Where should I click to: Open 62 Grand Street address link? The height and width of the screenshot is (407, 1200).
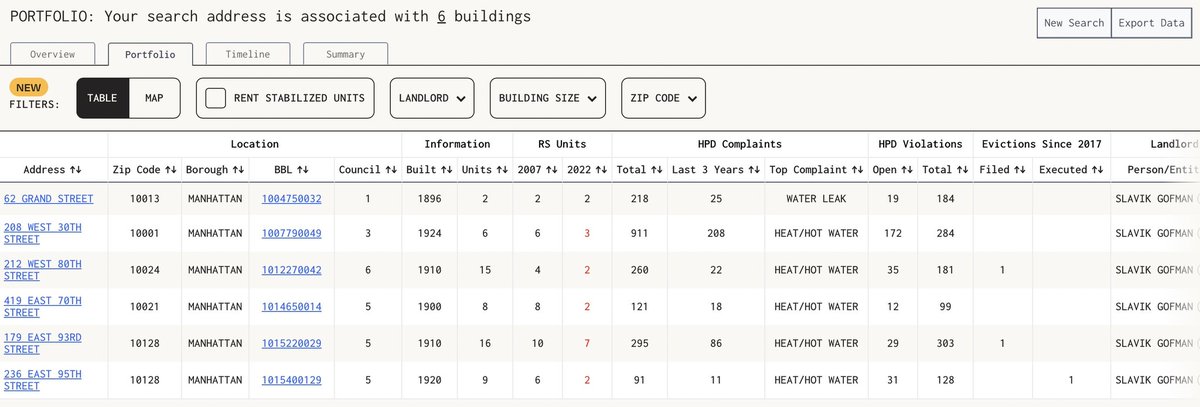tap(49, 199)
